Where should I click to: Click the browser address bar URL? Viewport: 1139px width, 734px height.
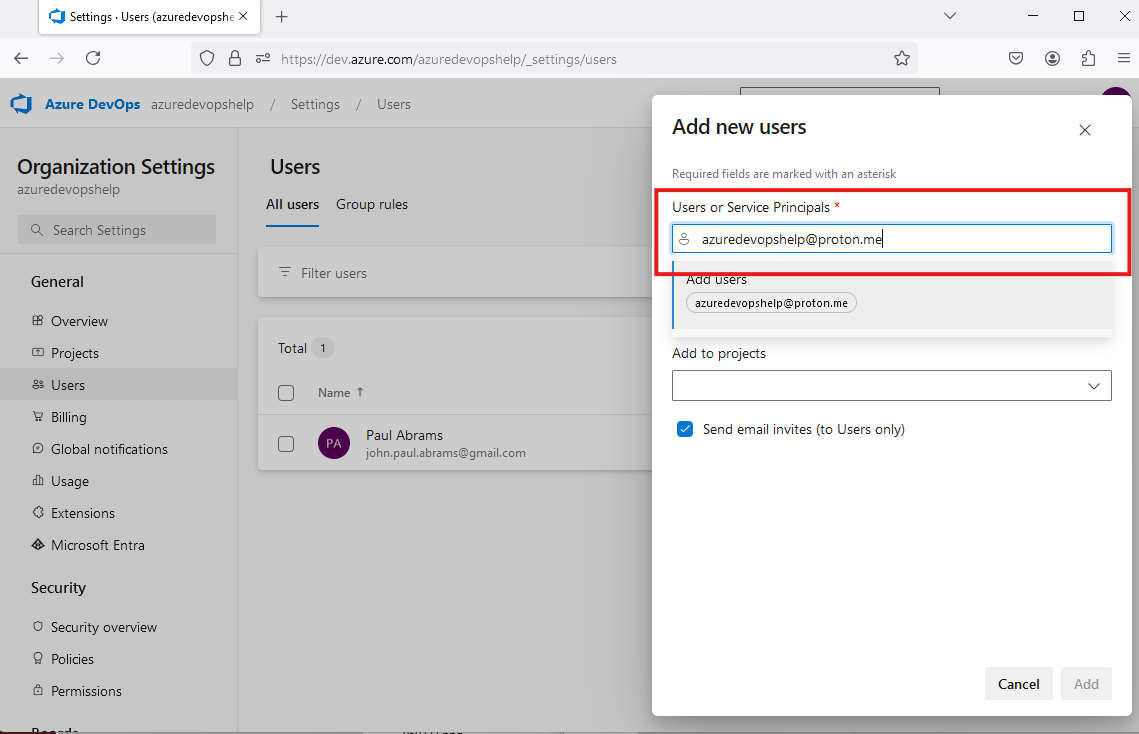[449, 59]
